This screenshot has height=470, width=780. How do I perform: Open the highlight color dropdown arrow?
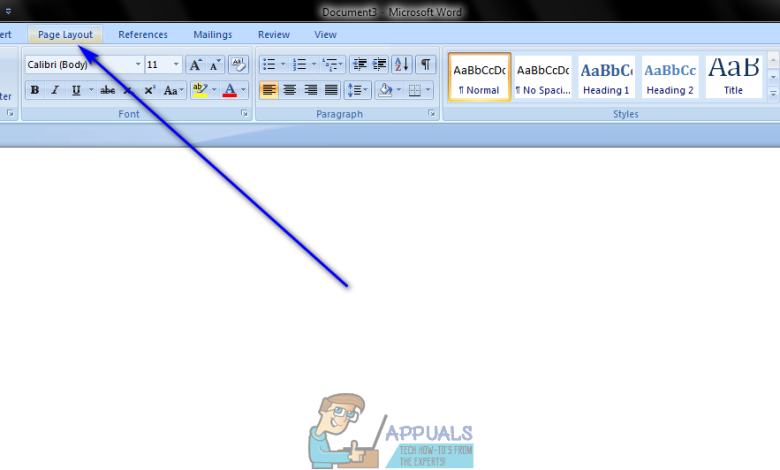tap(214, 90)
